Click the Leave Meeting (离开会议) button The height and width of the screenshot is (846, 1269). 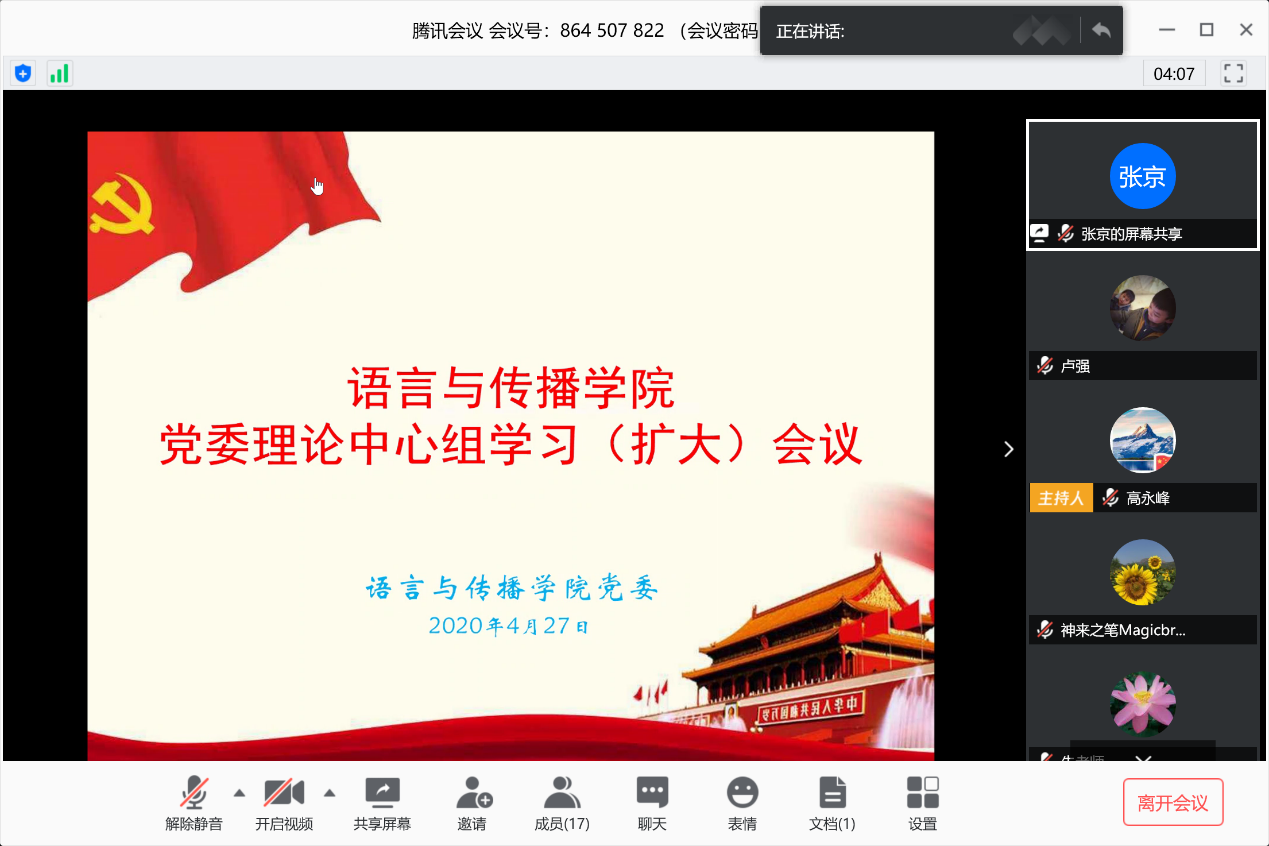pos(1173,803)
